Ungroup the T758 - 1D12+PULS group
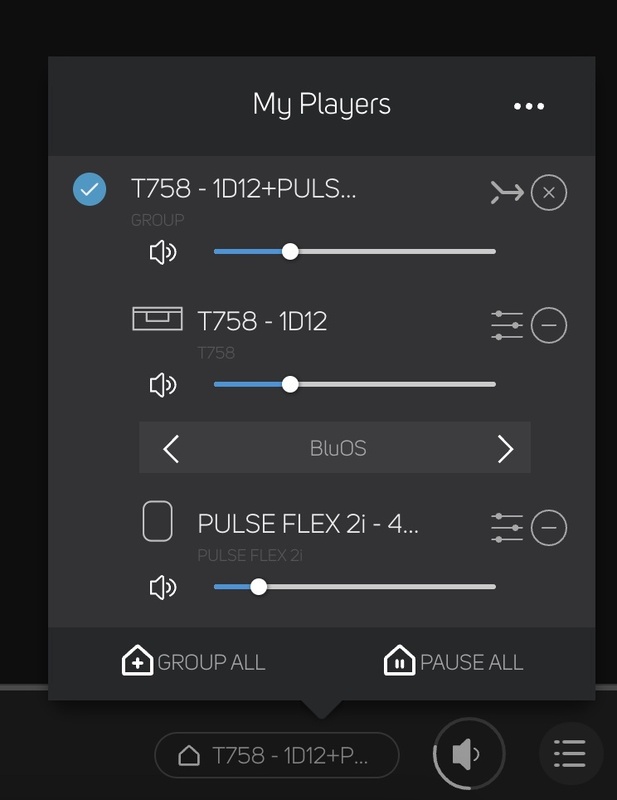 (548, 192)
